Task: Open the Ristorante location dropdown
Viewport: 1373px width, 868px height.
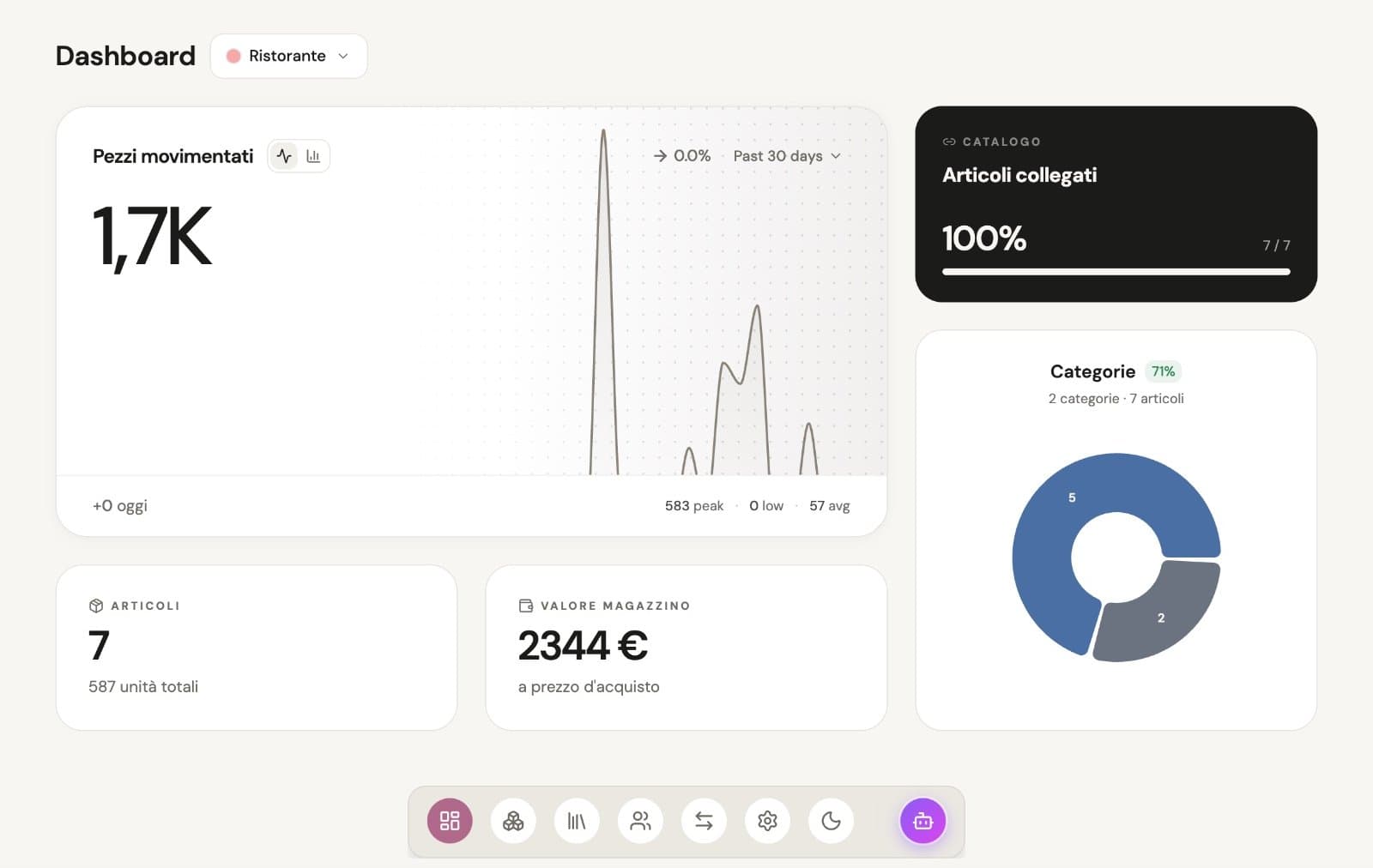Action: (x=289, y=56)
